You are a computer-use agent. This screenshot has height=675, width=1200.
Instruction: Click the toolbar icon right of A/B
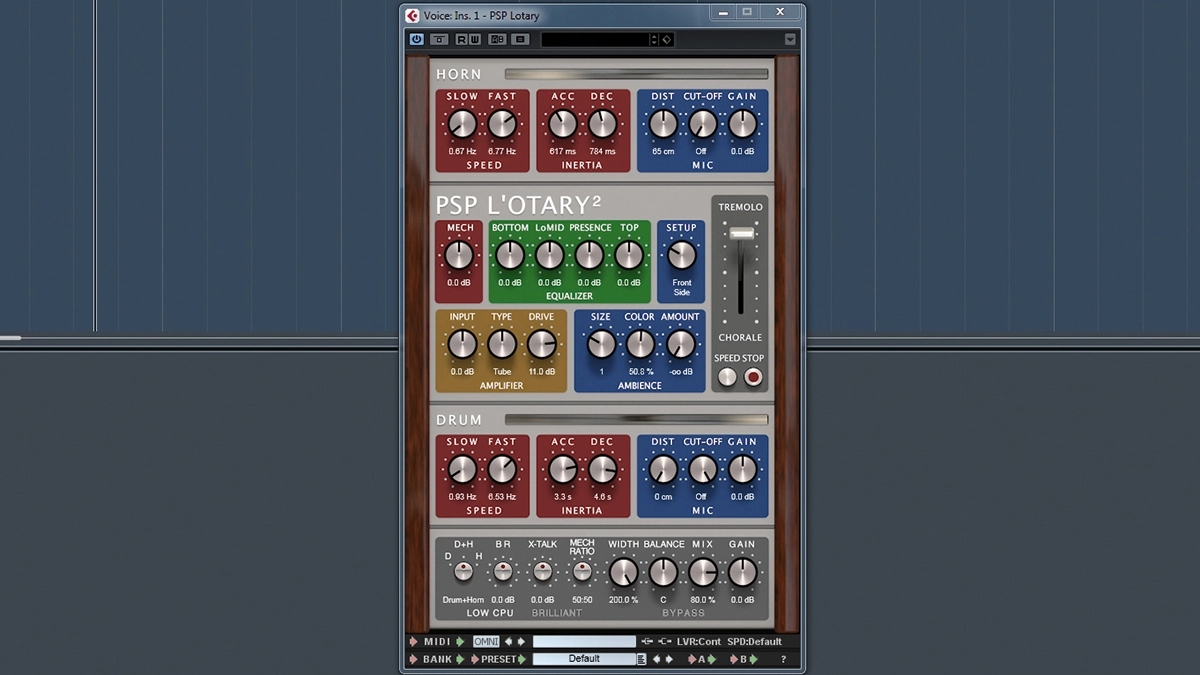[x=520, y=39]
